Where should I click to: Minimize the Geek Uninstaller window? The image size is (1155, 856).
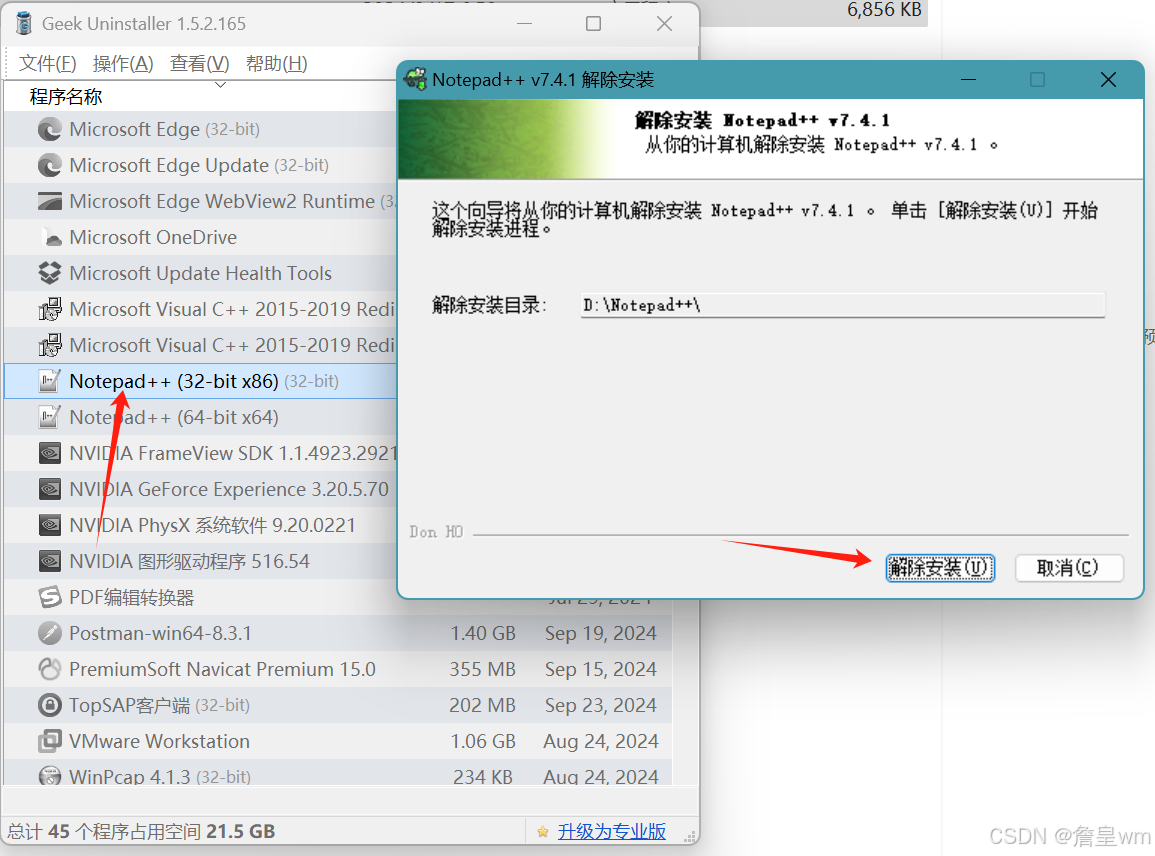[524, 24]
